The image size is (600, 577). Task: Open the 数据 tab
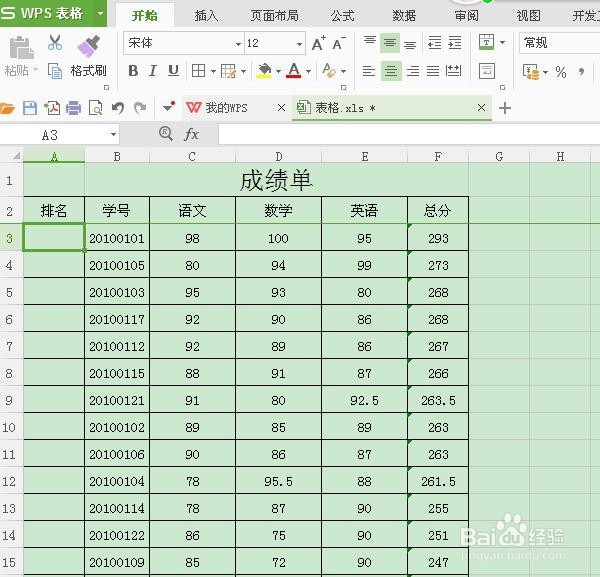pos(404,16)
